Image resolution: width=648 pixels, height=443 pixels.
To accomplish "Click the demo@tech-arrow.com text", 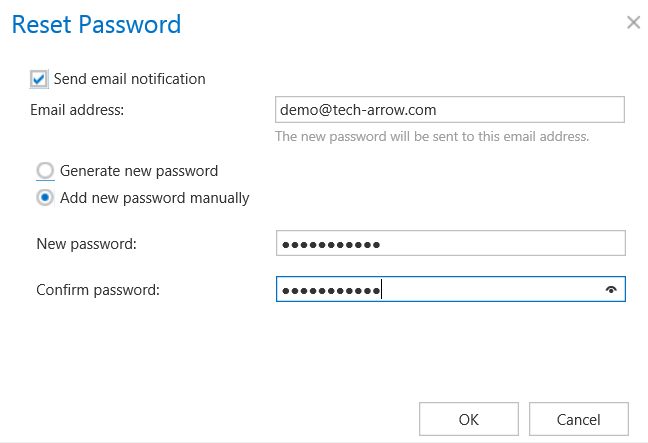I will [x=359, y=109].
